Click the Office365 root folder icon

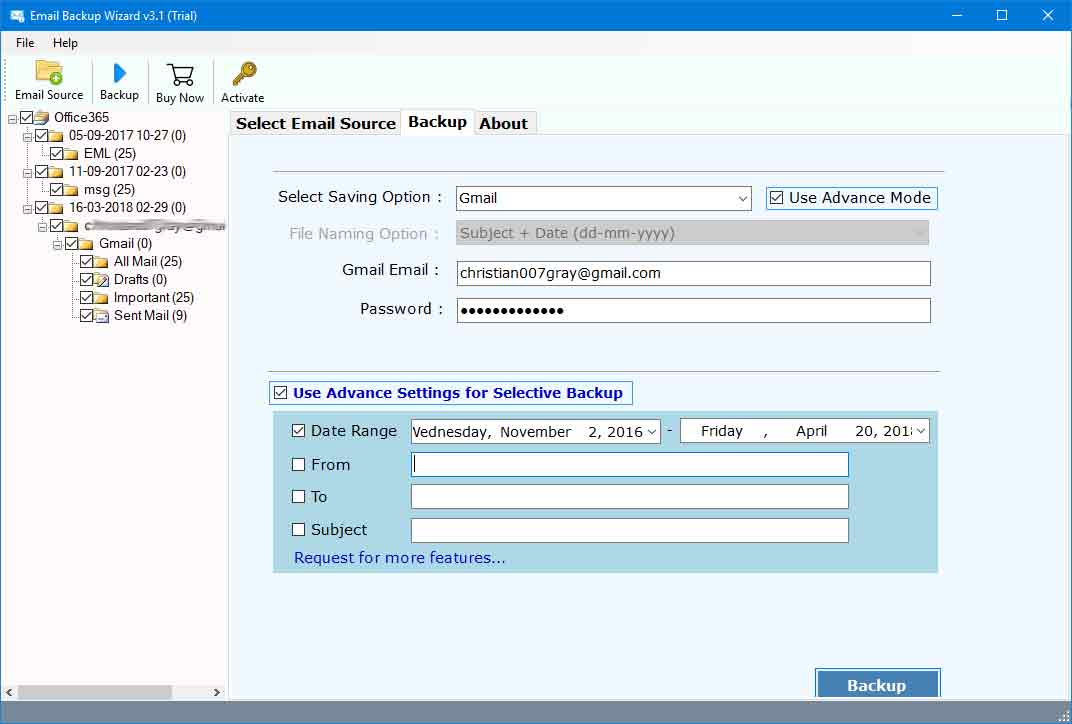point(42,117)
